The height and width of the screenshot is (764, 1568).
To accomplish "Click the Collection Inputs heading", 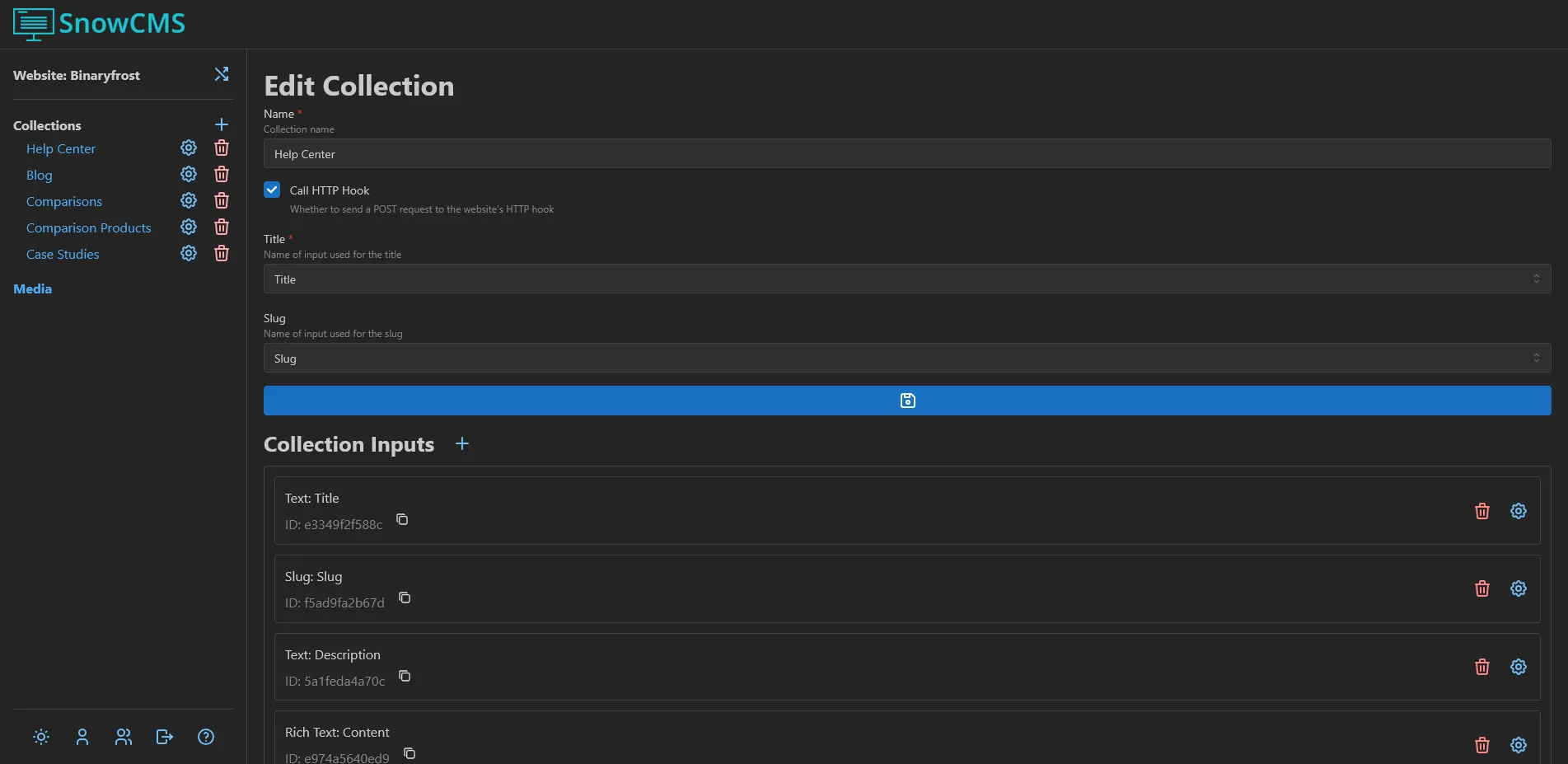I will click(x=349, y=444).
